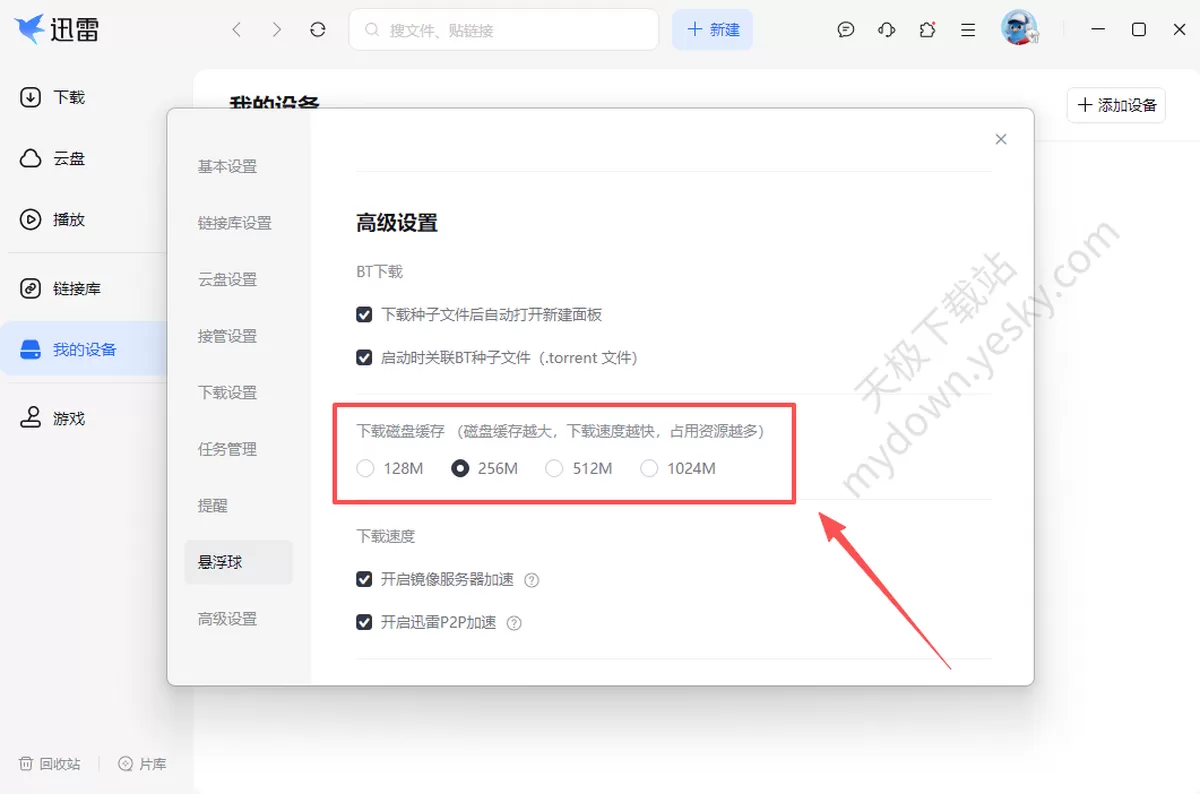Image resolution: width=1200 pixels, height=794 pixels.
Task: Open the customer service headset icon
Action: coord(886,30)
